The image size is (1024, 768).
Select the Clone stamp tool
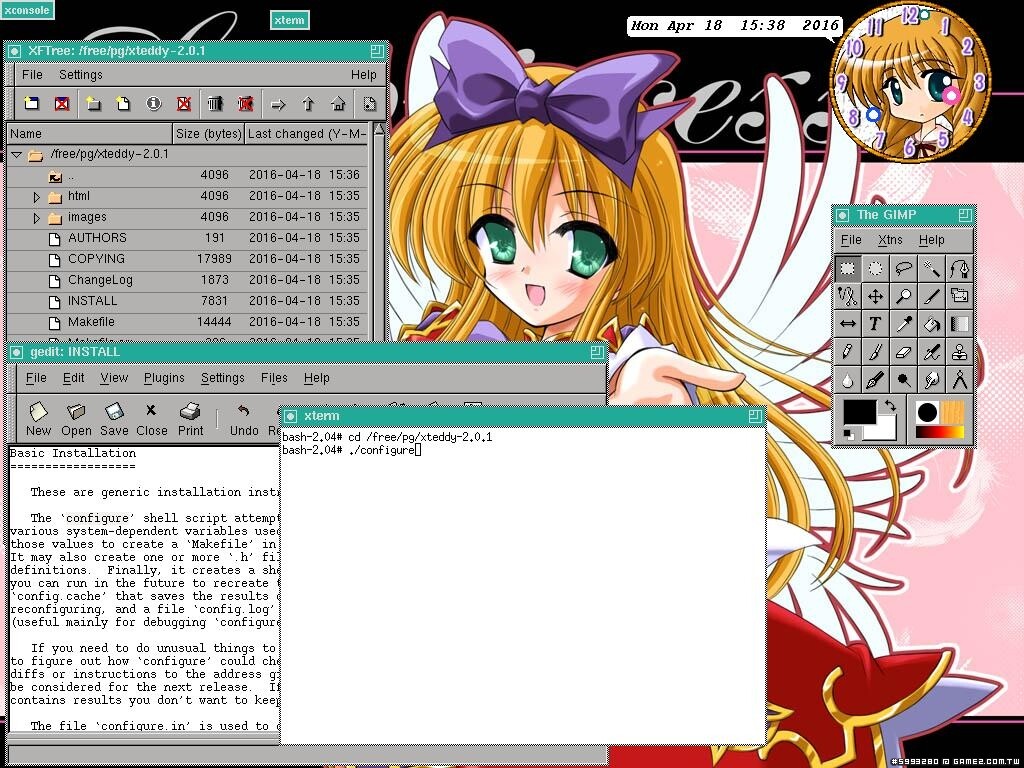(960, 352)
